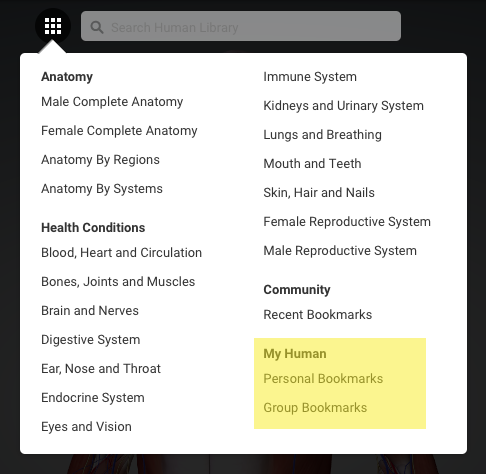This screenshot has height=474, width=486.
Task: Open Female Complete Anatomy
Action: click(x=119, y=131)
